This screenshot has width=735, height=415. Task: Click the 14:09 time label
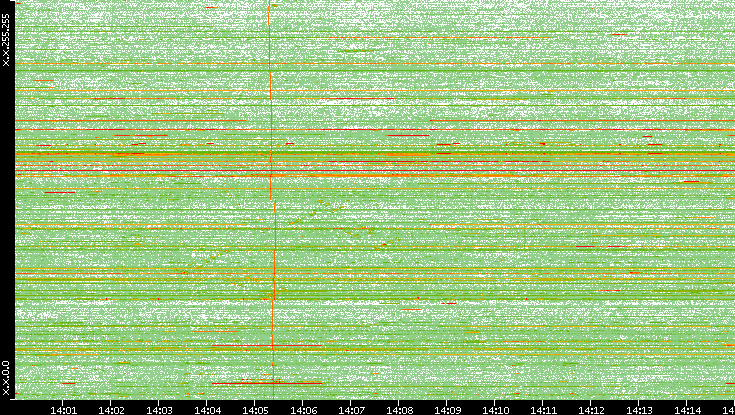(447, 410)
